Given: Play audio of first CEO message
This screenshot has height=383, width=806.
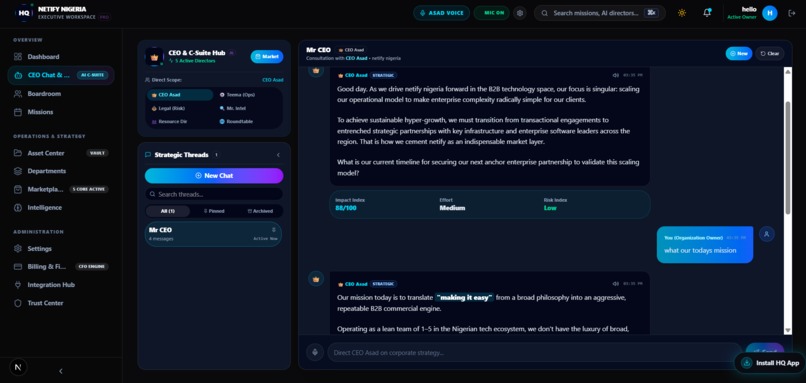Looking at the screenshot, I should click(615, 76).
